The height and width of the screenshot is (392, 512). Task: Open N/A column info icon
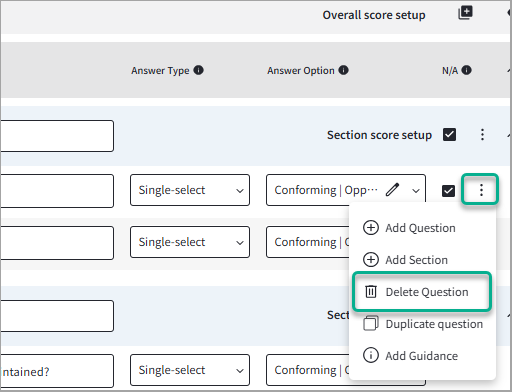[467, 70]
